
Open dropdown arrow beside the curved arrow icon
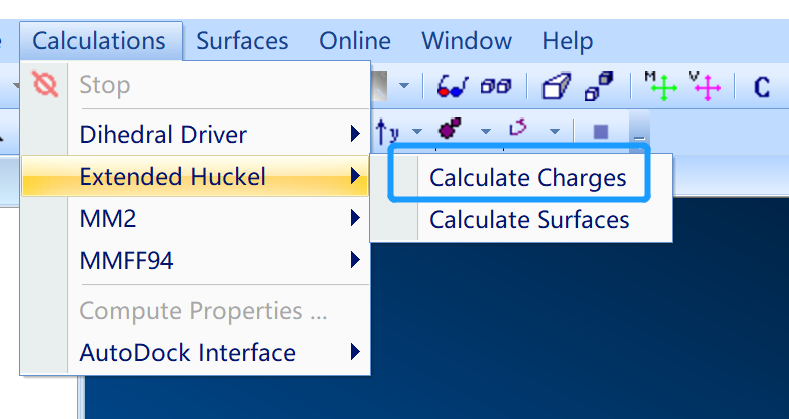pos(553,131)
